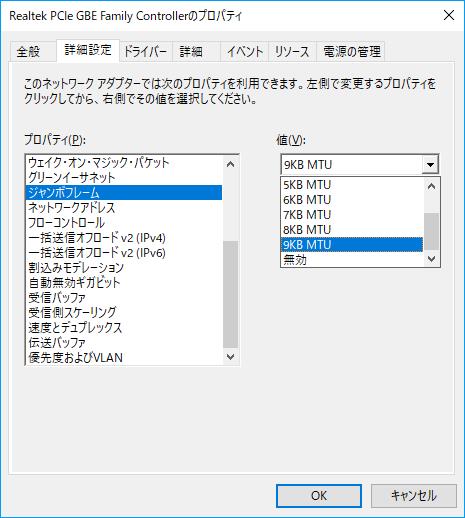465x518 pixels.
Task: Click the value list scroll up arrow
Action: 431,186
